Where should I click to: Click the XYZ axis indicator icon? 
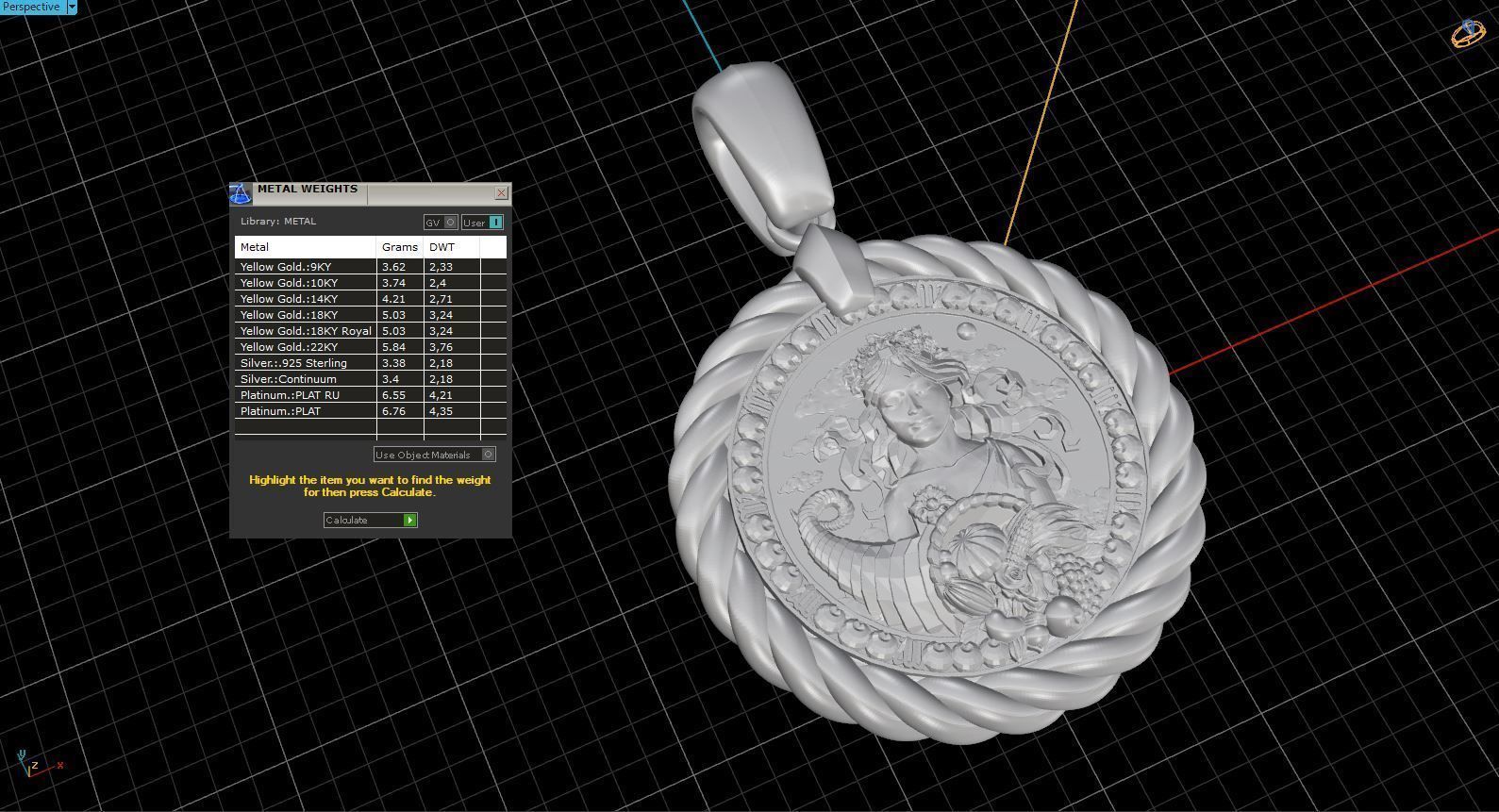coord(38,765)
